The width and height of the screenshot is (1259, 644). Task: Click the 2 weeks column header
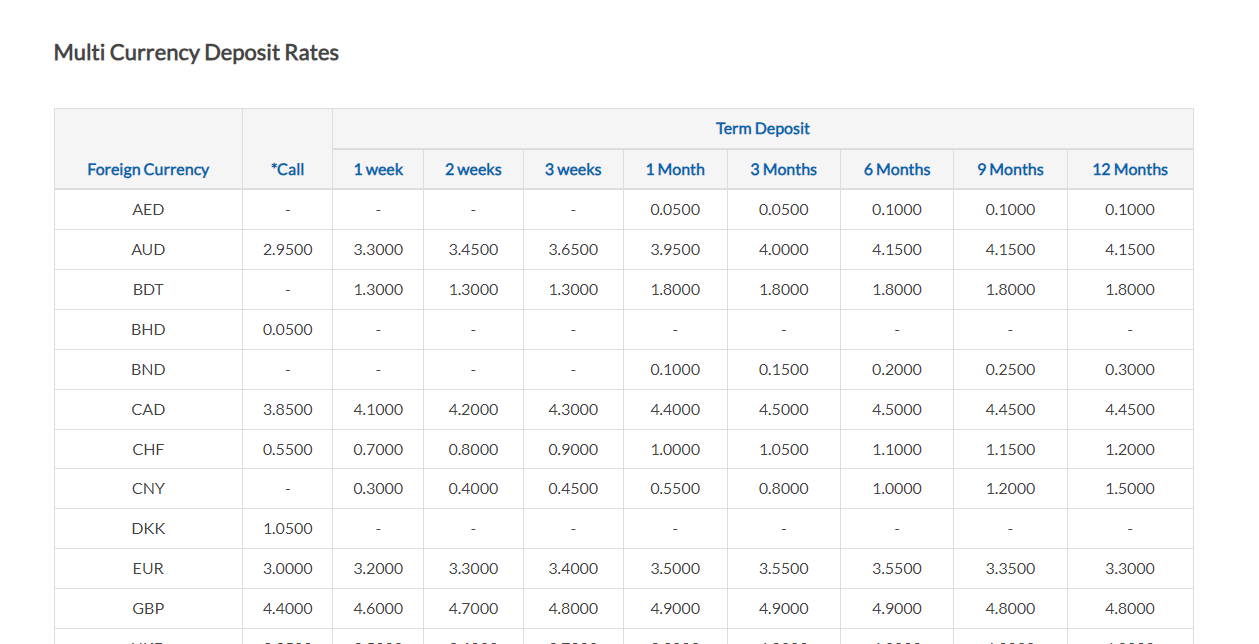pyautogui.click(x=473, y=169)
